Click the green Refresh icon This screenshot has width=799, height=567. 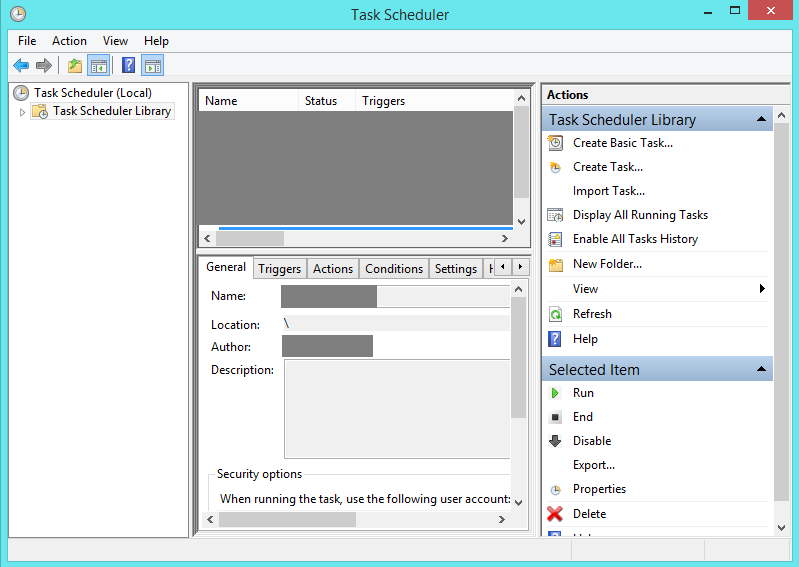click(555, 314)
